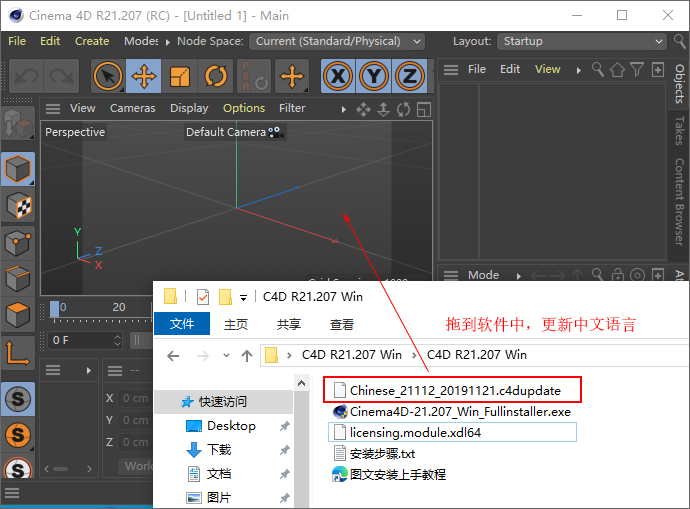690x509 pixels.
Task: Open the Node Space dropdown
Action: (x=337, y=41)
